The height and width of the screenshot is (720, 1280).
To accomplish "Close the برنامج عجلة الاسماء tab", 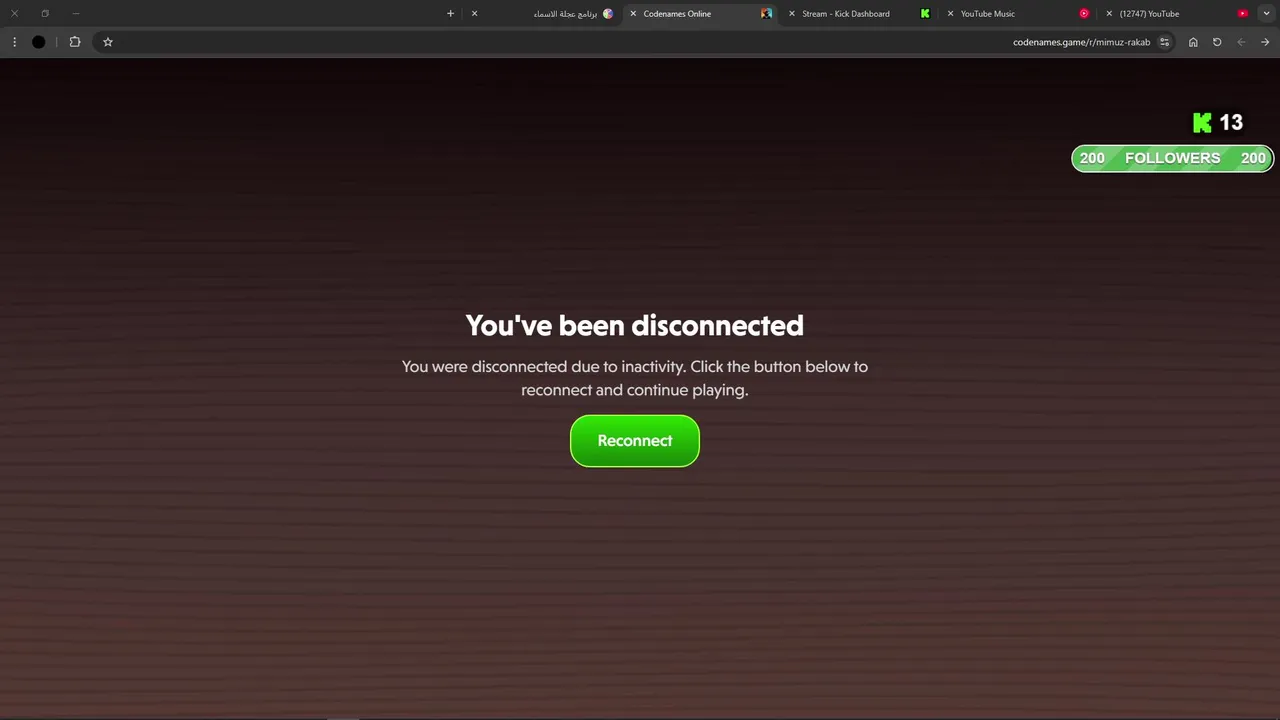I will click(x=474, y=14).
